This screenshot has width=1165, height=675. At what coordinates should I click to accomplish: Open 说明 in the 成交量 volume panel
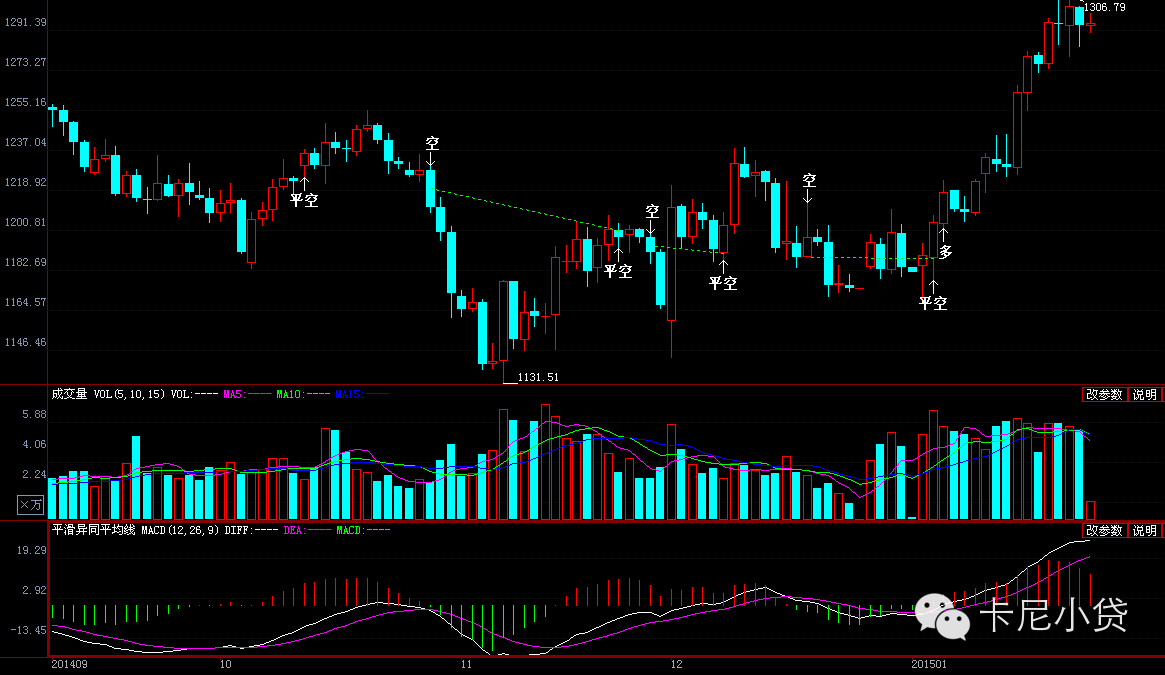click(1145, 395)
